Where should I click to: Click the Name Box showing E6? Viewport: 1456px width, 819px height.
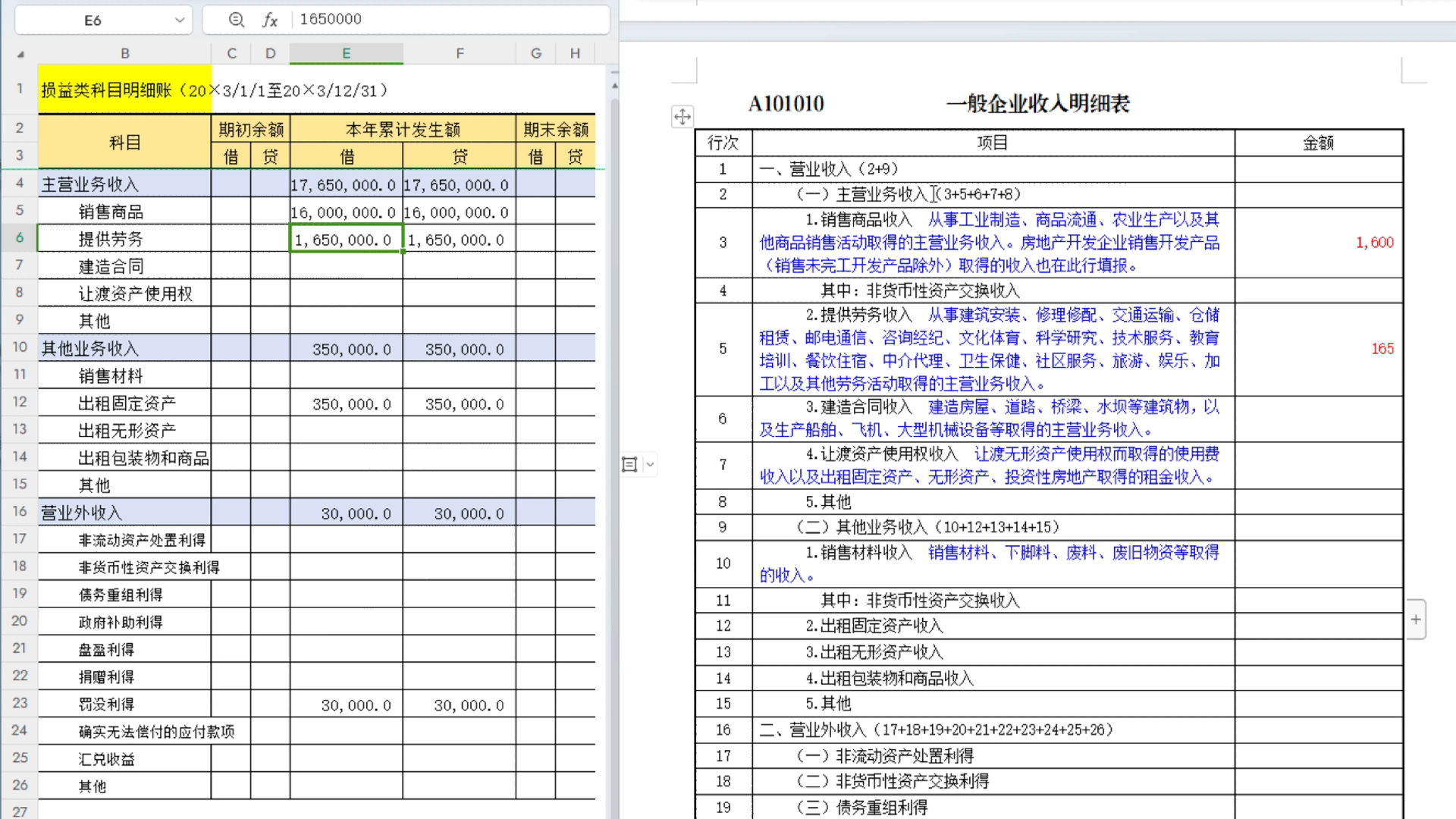[x=93, y=20]
